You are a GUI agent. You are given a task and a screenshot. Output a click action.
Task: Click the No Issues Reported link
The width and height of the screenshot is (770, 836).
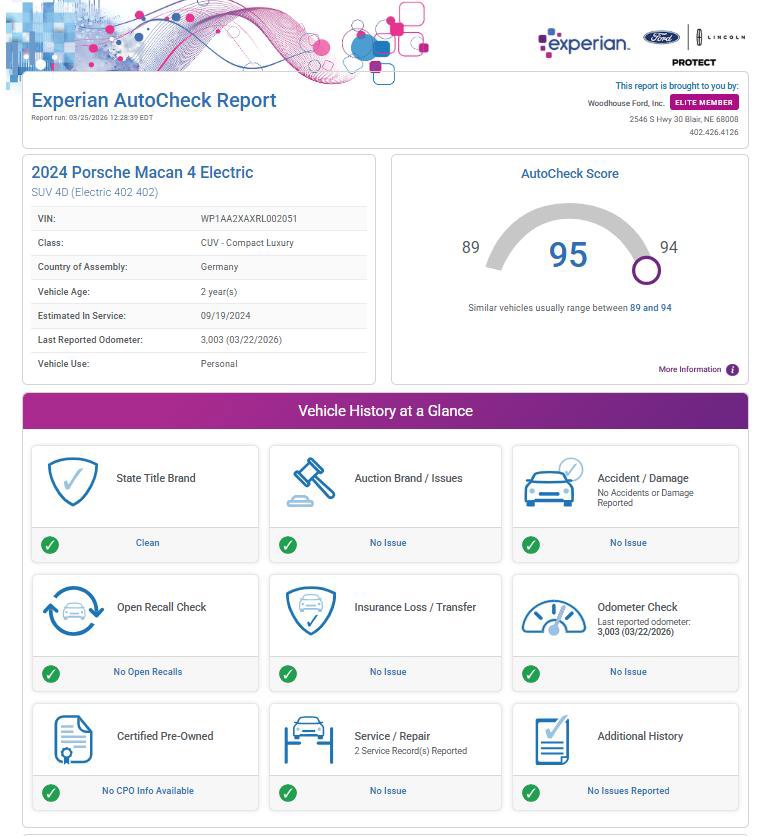(x=628, y=791)
